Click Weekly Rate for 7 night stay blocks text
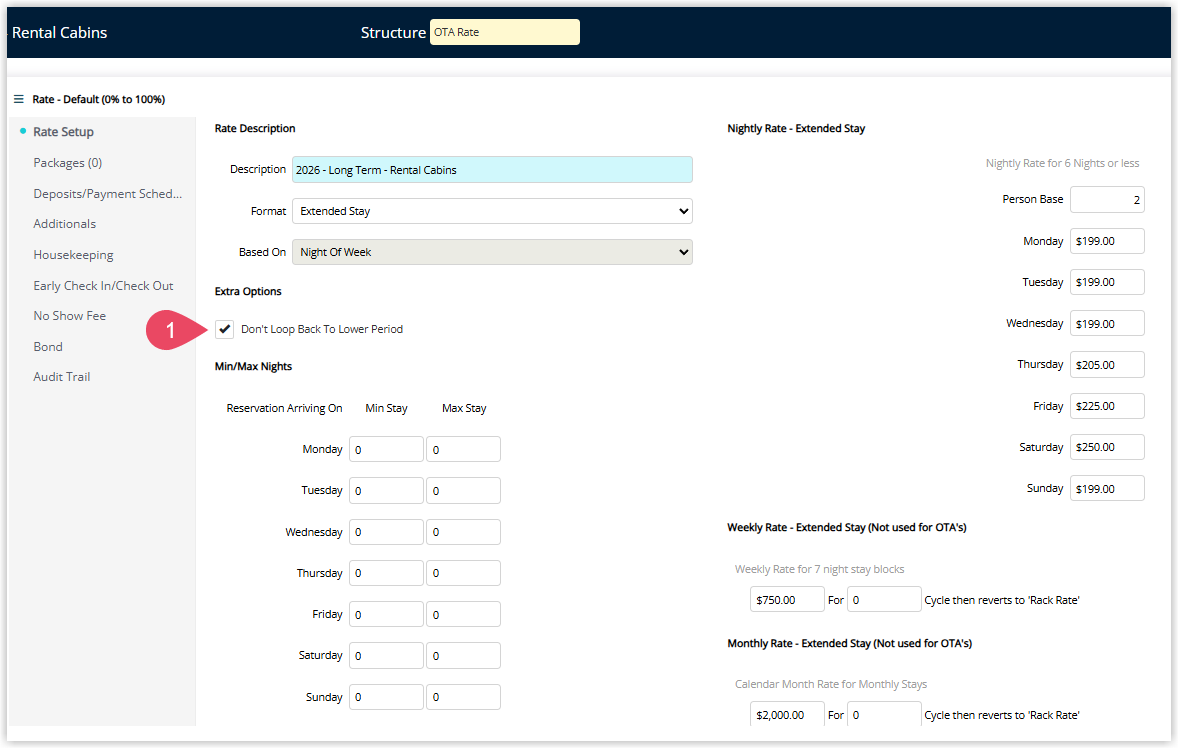The width and height of the screenshot is (1179, 749). pyautogui.click(x=820, y=569)
